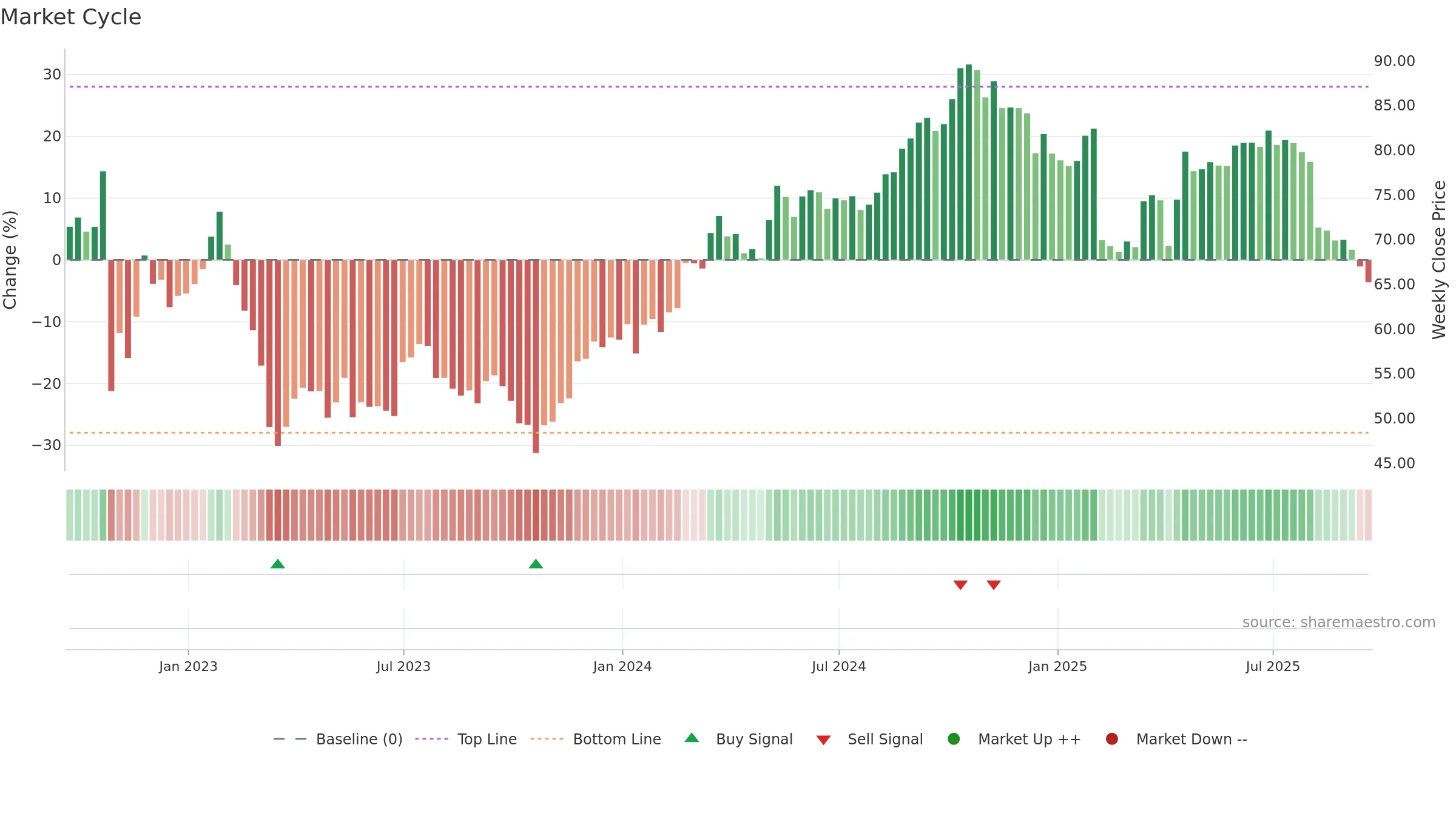Click the lowest red bar below Bottom Line
The width and height of the screenshot is (1456, 819).
(536, 356)
